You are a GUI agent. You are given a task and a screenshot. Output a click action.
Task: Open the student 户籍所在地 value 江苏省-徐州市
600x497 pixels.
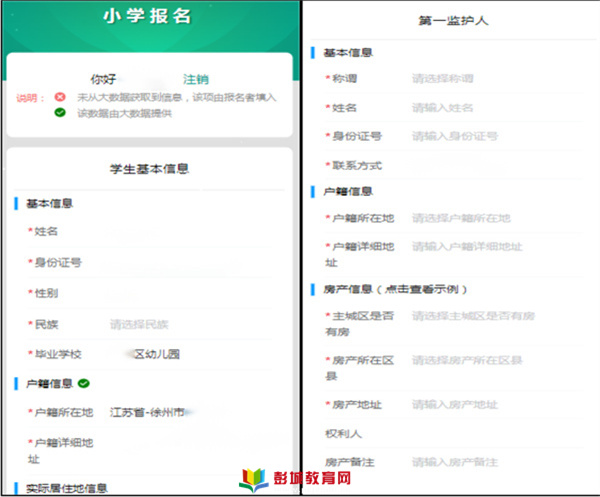tap(147, 412)
